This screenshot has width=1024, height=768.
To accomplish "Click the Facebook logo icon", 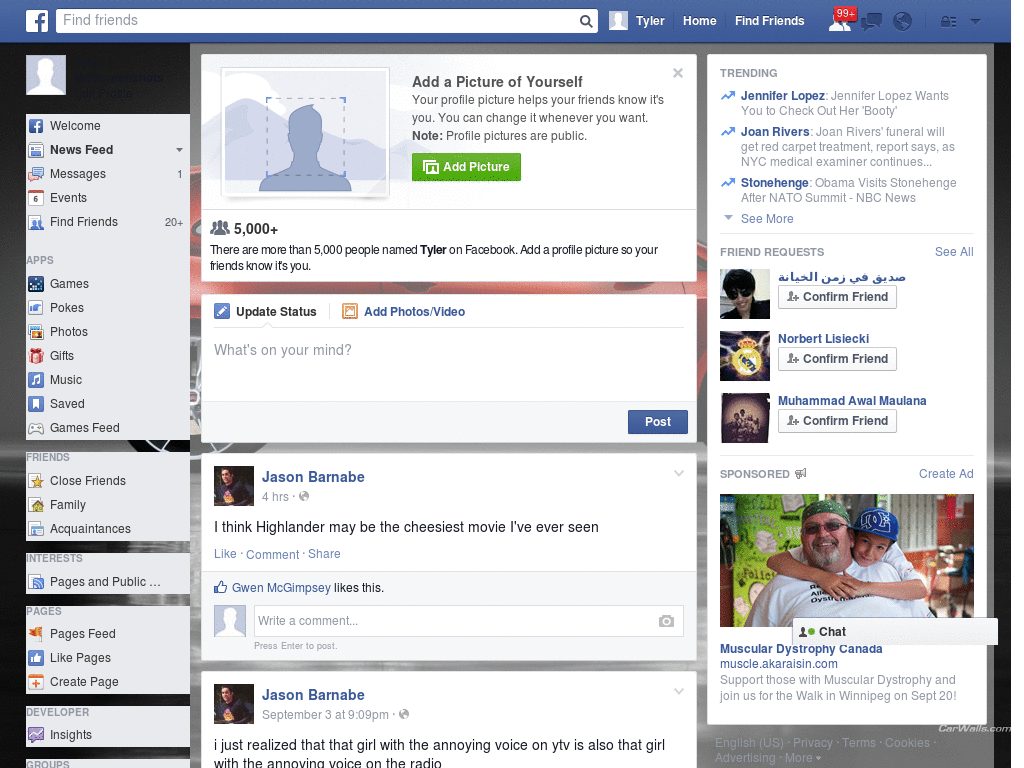I will [x=37, y=21].
